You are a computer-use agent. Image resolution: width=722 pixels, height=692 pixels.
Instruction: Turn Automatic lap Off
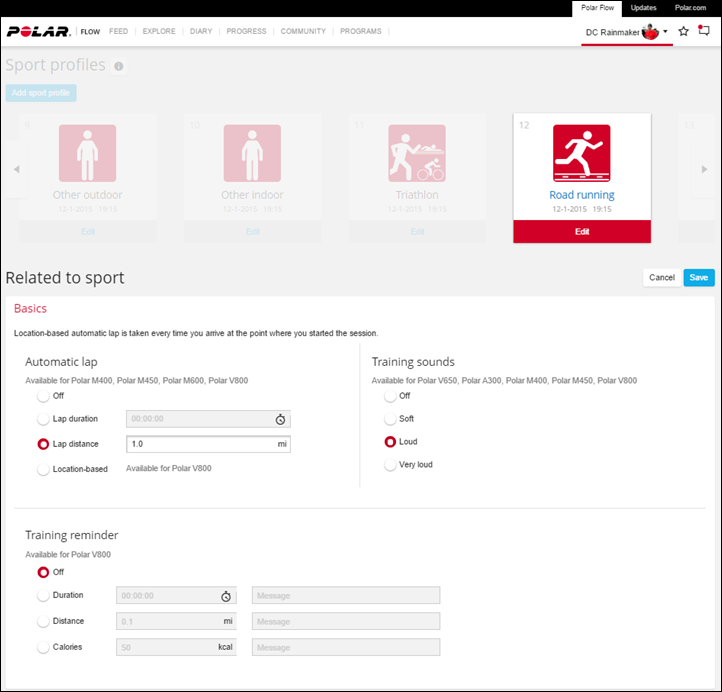click(x=43, y=396)
